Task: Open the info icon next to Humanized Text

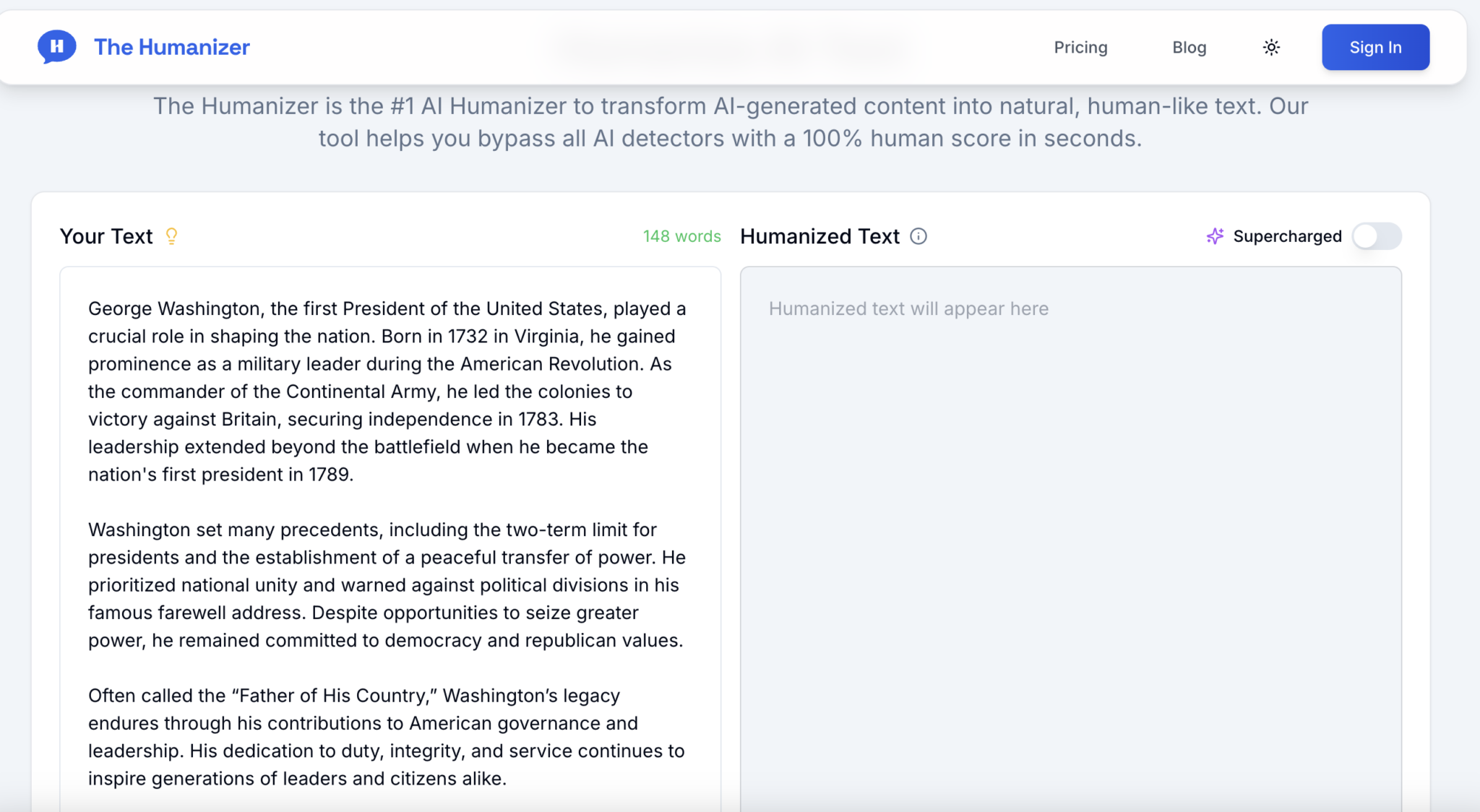Action: click(x=918, y=236)
